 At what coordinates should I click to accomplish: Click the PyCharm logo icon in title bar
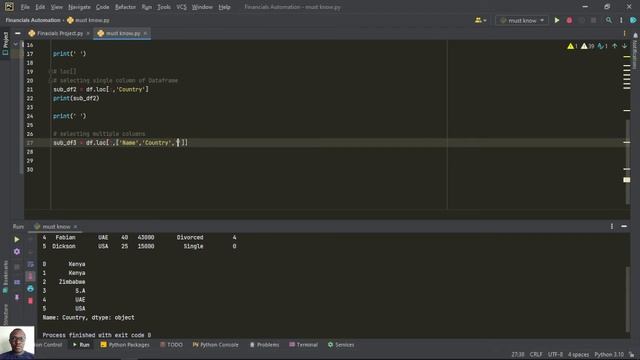9,7
